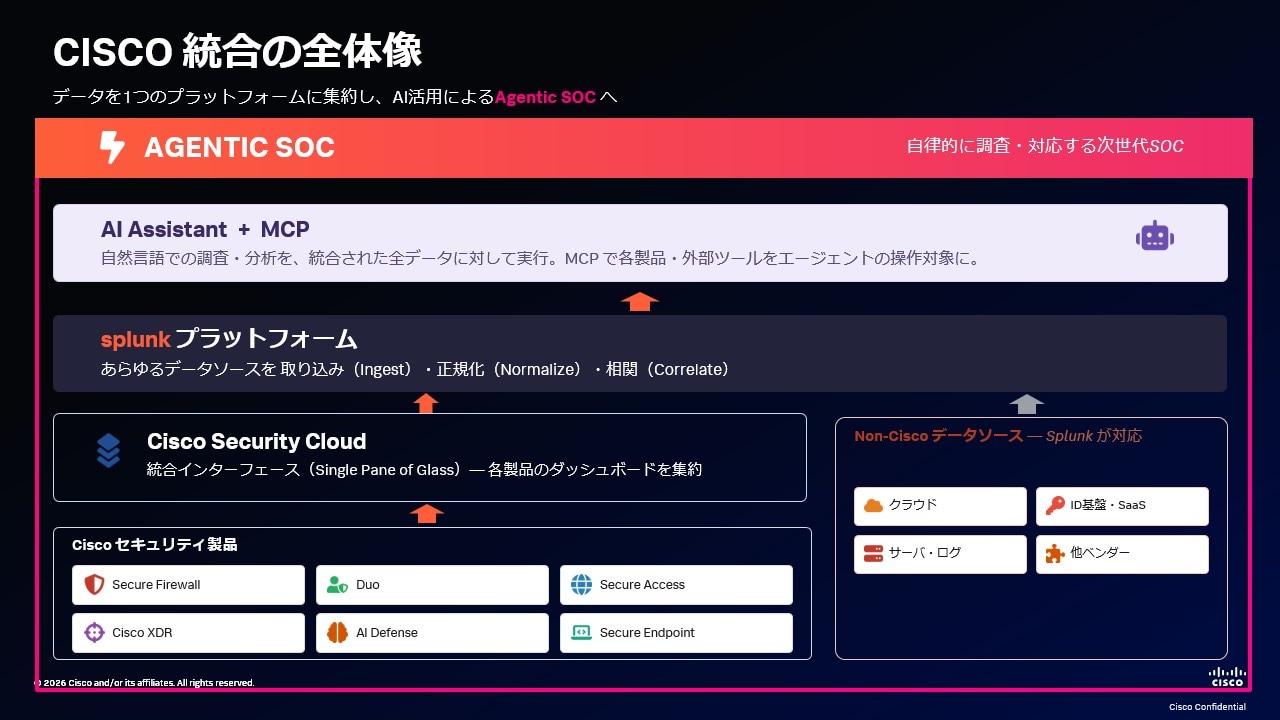Click the lightning bolt icon beside AGENTIC SOC
Viewport: 1280px width, 720px height.
point(112,147)
